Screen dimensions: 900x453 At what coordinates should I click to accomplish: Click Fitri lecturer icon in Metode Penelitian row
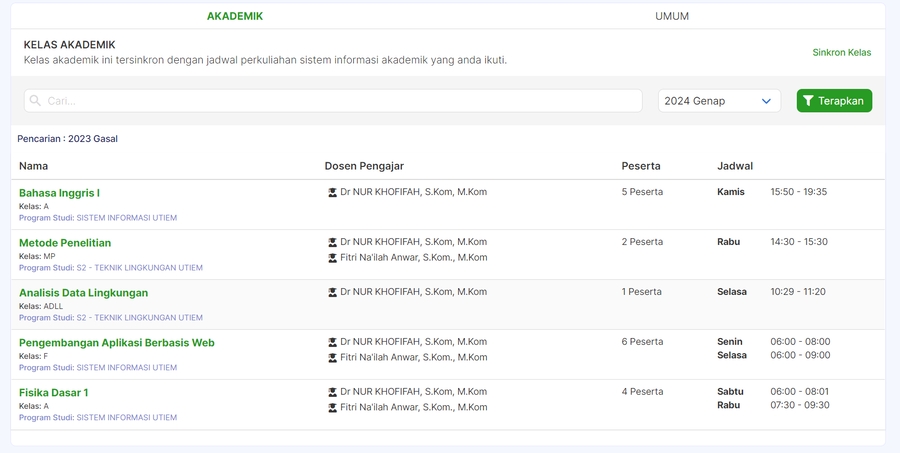coord(333,258)
